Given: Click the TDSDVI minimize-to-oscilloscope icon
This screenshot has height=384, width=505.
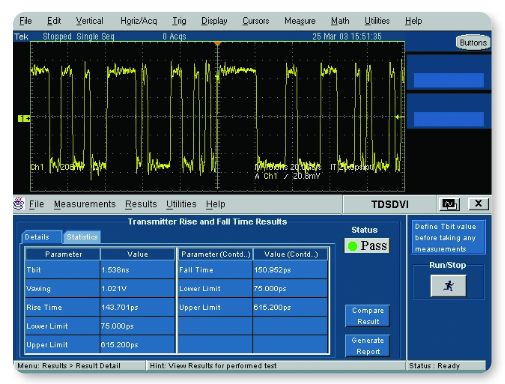Looking at the screenshot, I should click(449, 204).
